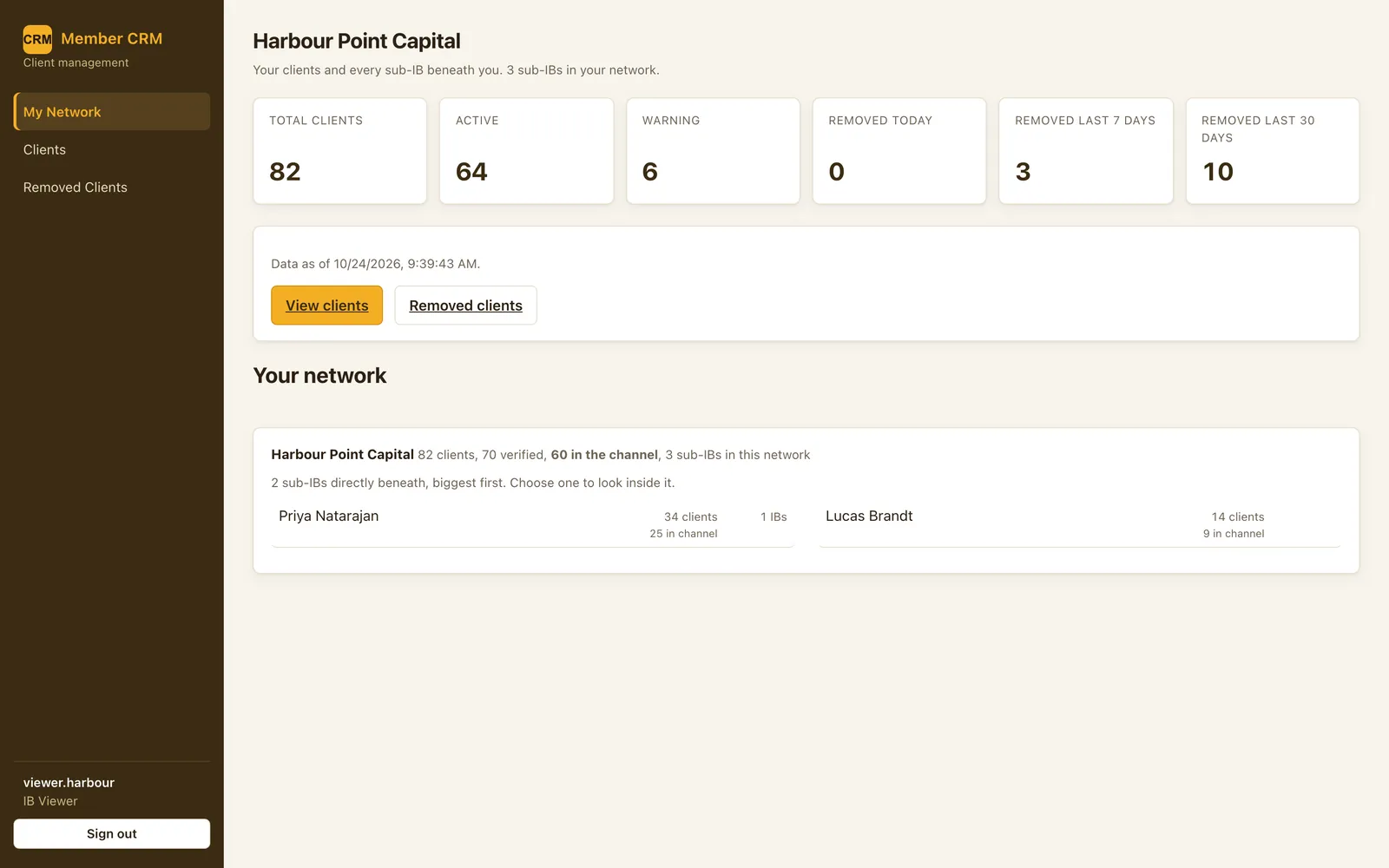
Task: Go to Clients in sidebar
Action: click(x=112, y=149)
